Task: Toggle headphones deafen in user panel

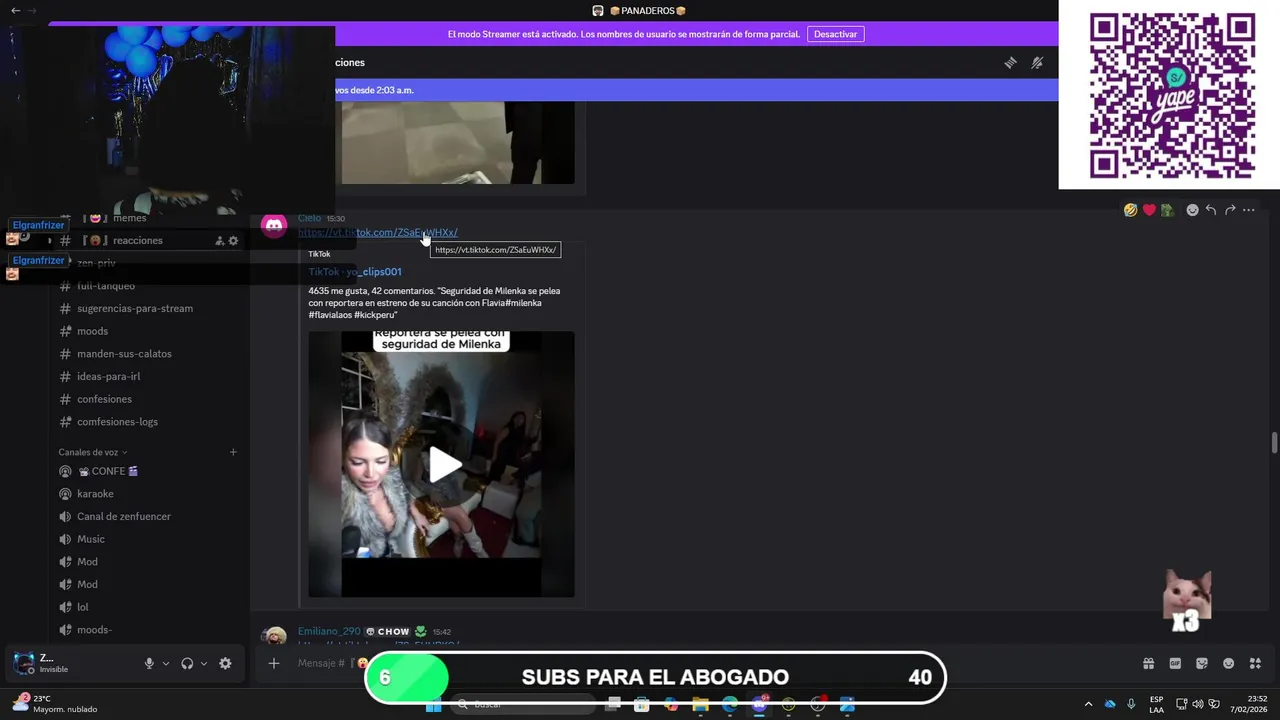Action: pyautogui.click(x=187, y=663)
